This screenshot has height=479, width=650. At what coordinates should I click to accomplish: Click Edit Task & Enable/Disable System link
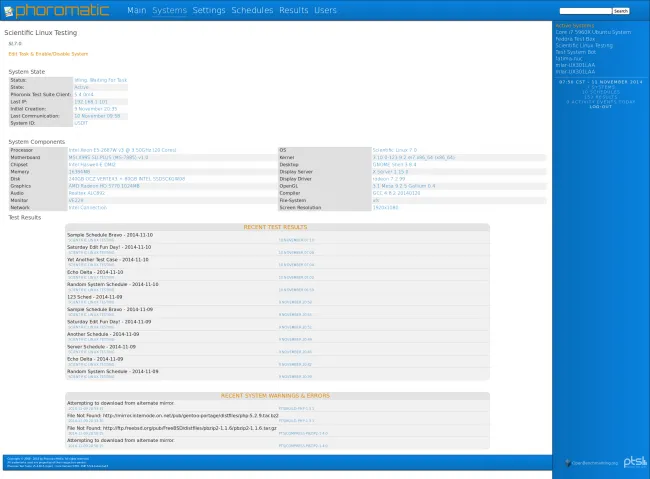coord(48,54)
